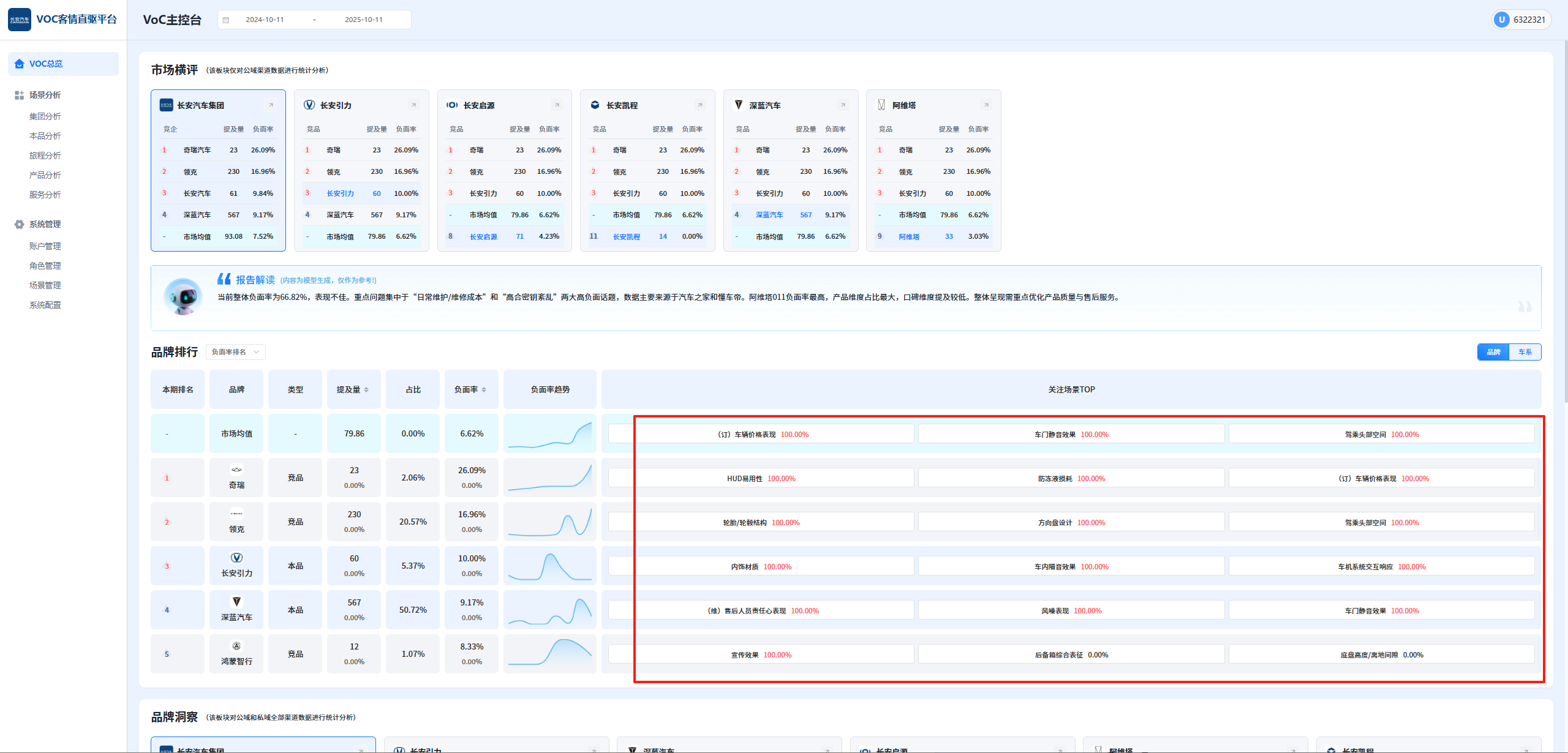Click 阿维塔 card expand arrow icon
Viewport: 1568px width, 753px height.
tap(986, 105)
